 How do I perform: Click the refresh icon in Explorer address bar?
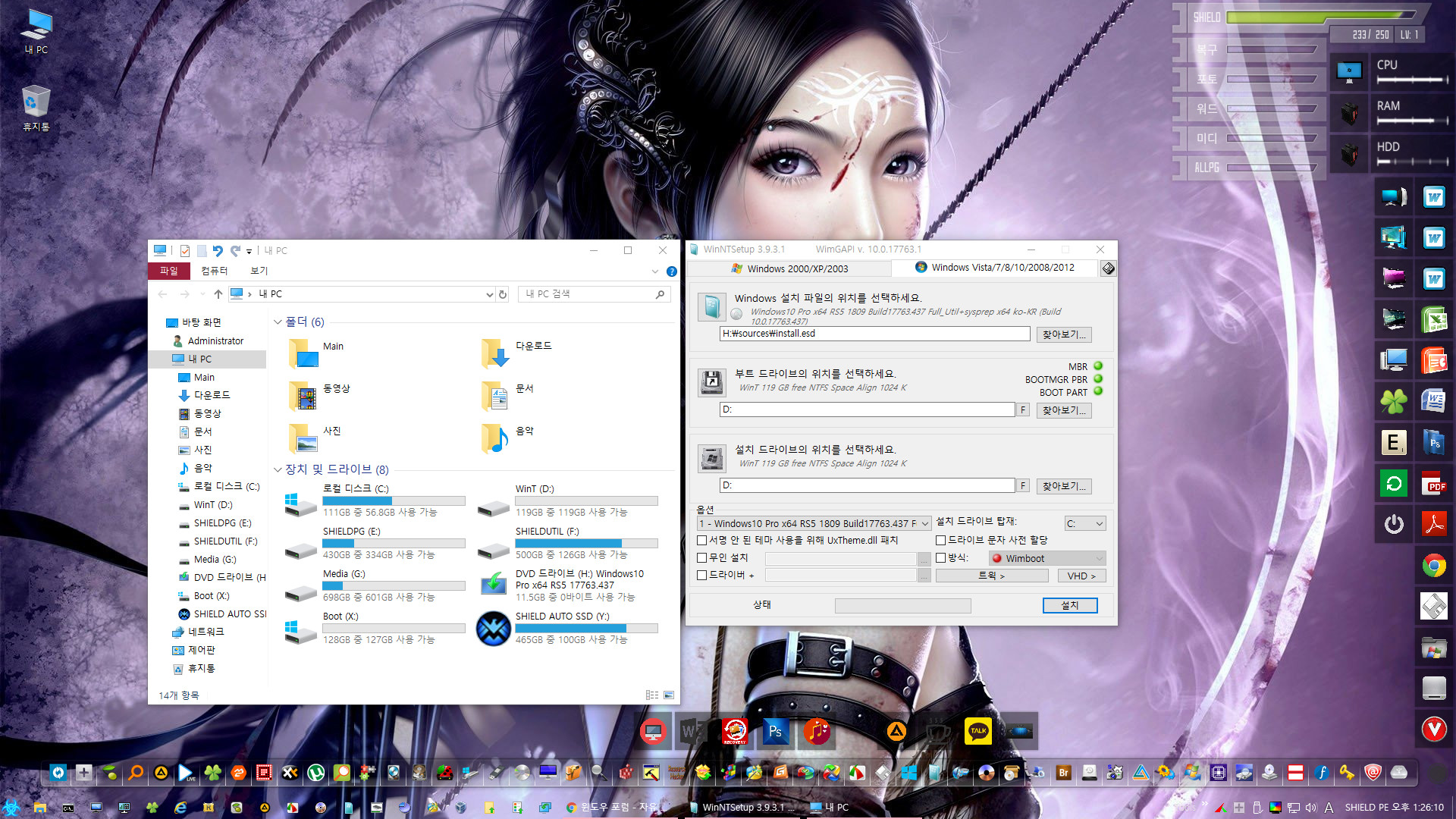[x=503, y=294]
